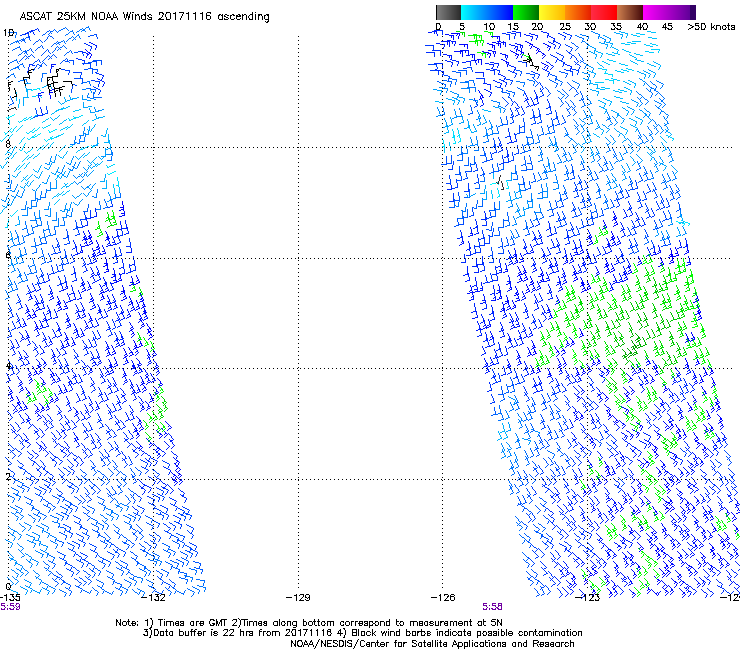Click the '40' label under the color legend
Image resolution: width=740 pixels, height=650 pixels.
pyautogui.click(x=642, y=27)
